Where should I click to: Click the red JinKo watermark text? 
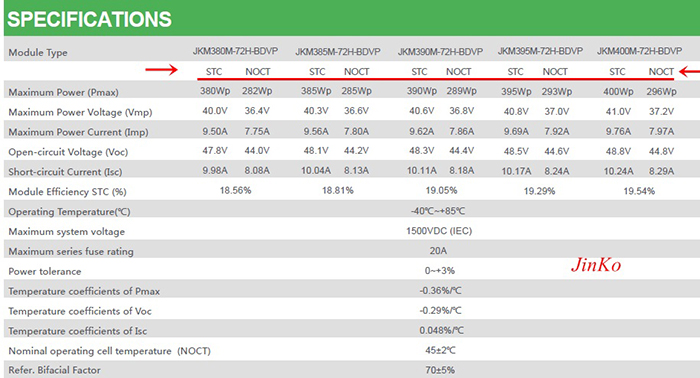click(x=596, y=265)
